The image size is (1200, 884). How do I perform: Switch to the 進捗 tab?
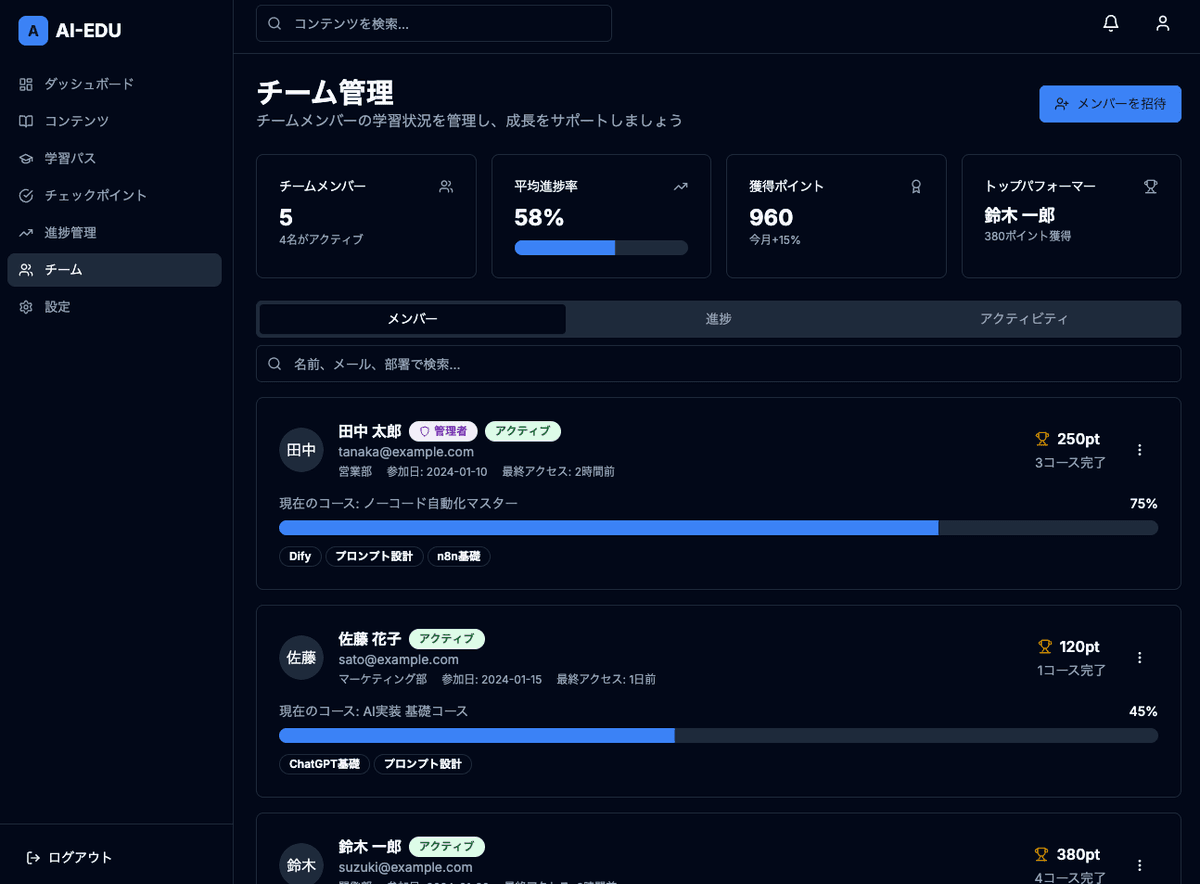point(718,319)
